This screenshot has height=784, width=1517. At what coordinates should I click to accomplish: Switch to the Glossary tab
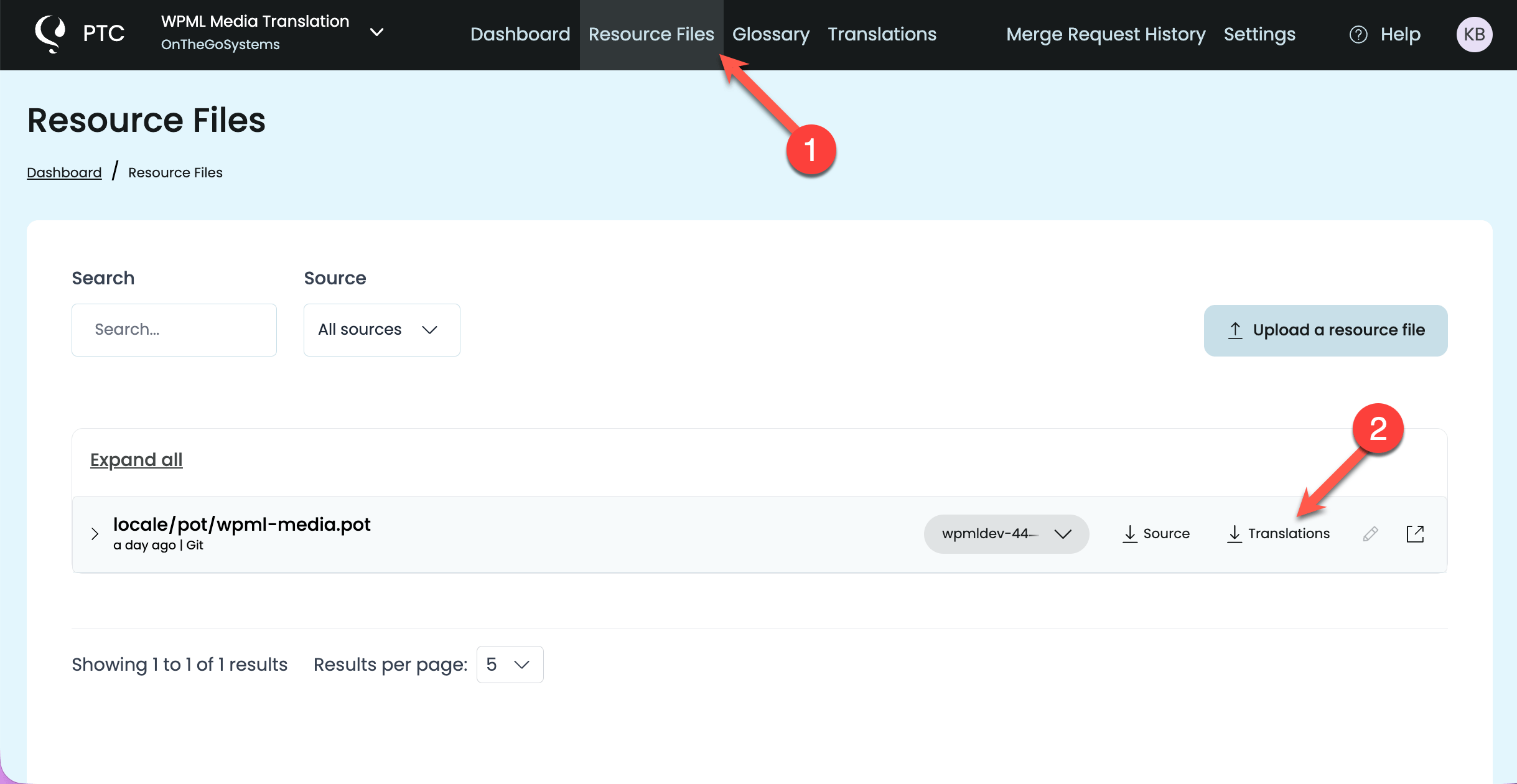770,34
